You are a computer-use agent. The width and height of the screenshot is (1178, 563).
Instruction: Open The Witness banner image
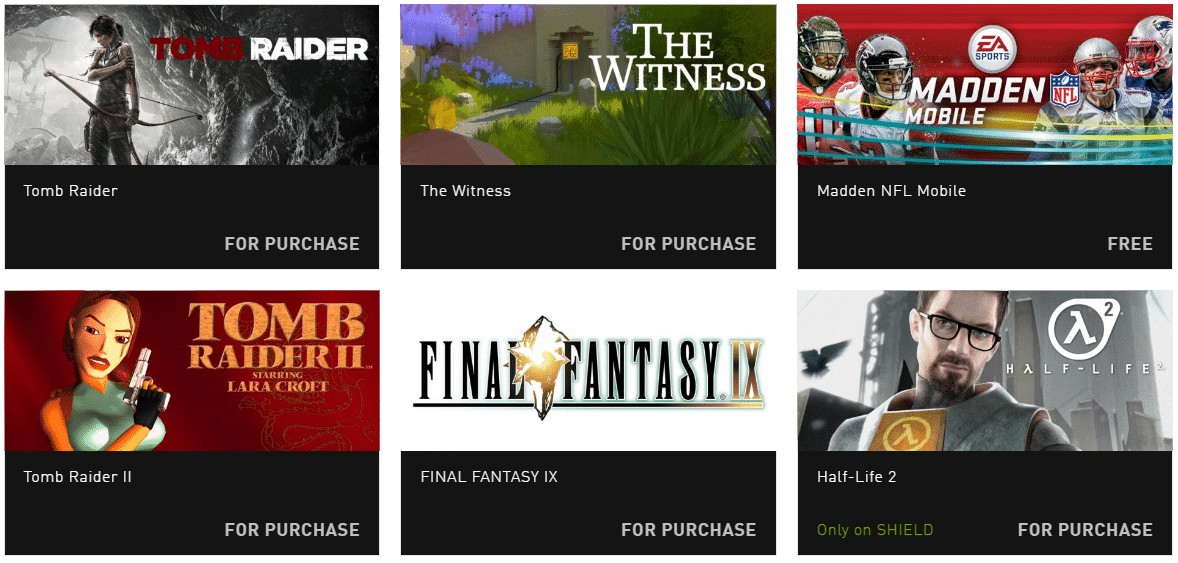point(588,85)
